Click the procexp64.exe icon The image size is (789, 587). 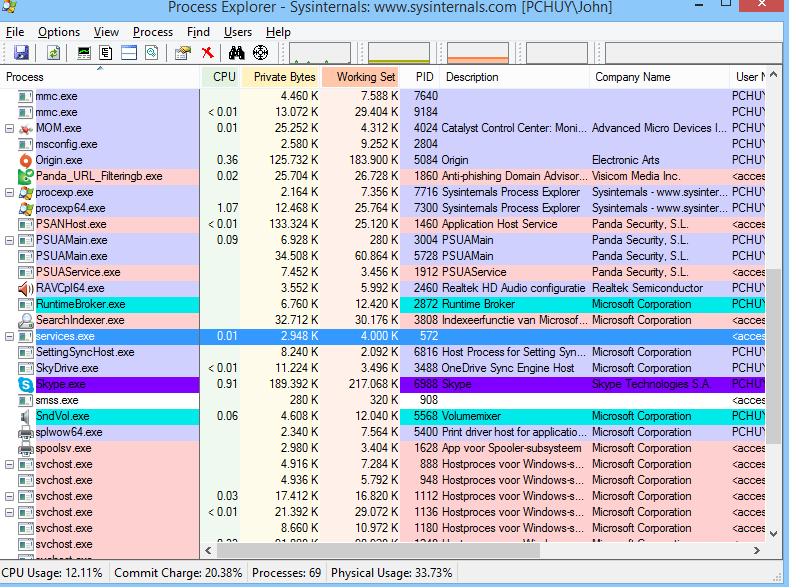click(26, 208)
